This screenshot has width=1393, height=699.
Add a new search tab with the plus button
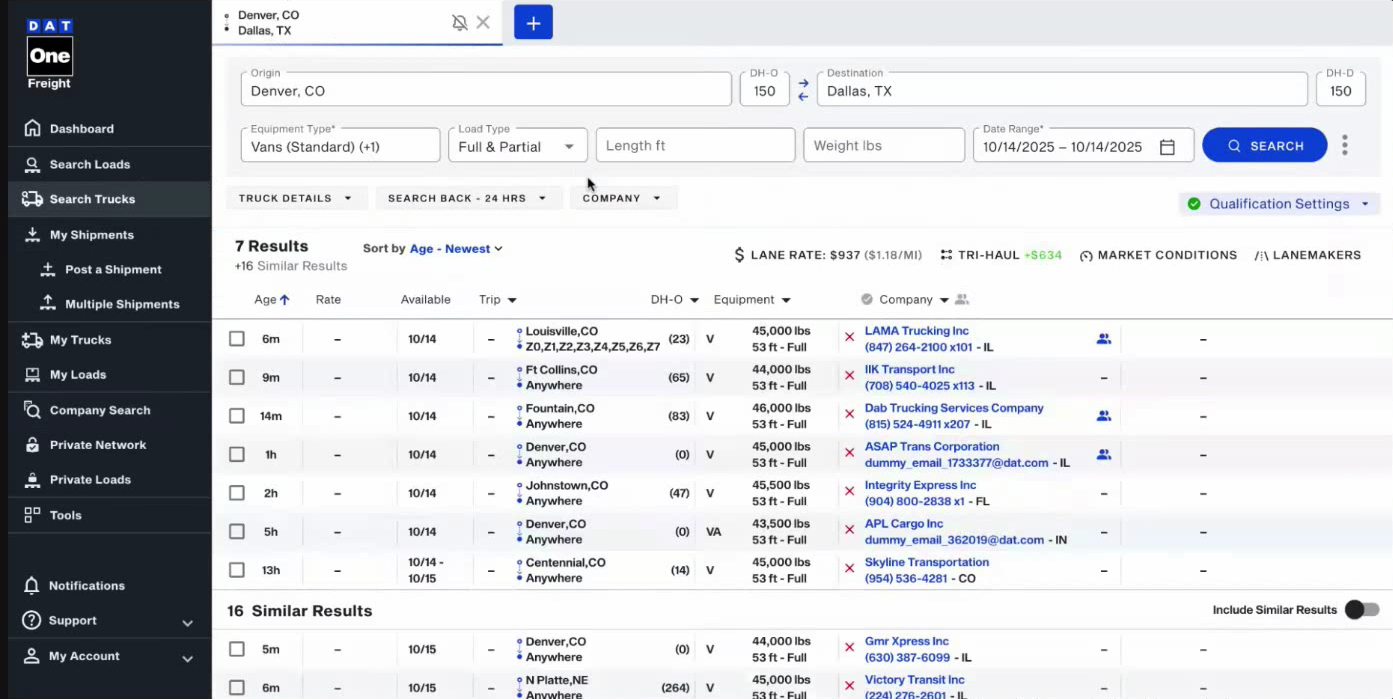coord(533,23)
